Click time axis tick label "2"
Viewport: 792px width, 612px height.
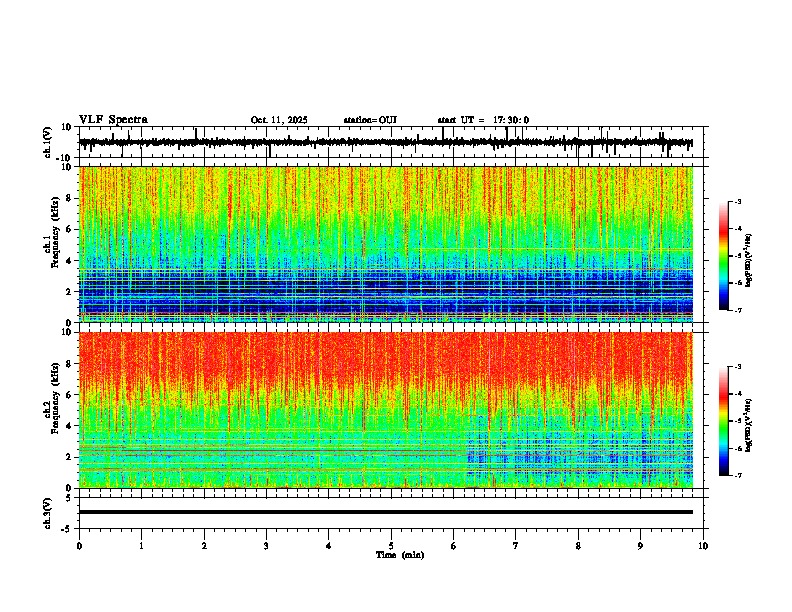(x=204, y=546)
